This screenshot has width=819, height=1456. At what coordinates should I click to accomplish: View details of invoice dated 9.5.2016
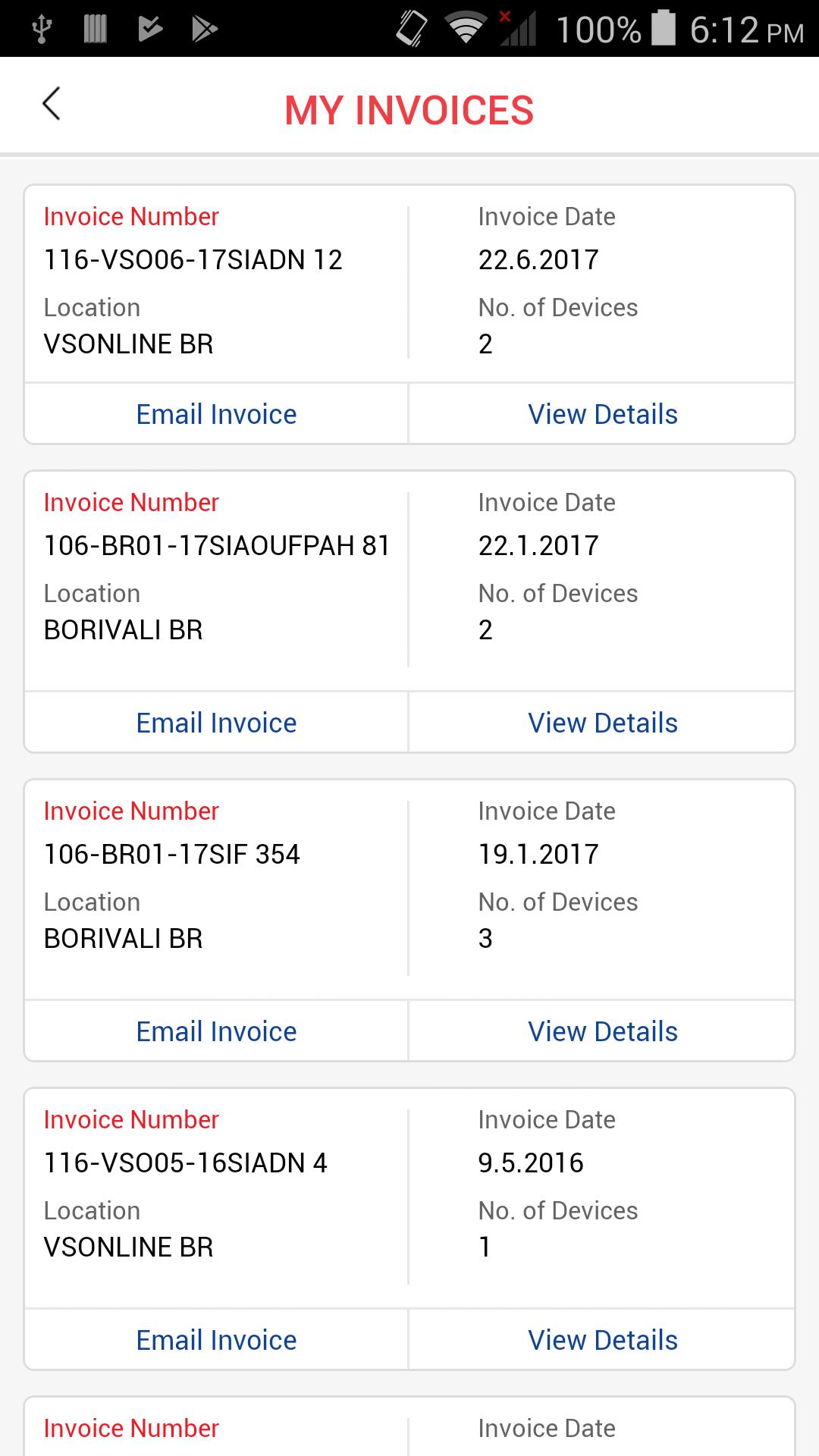click(x=602, y=1340)
